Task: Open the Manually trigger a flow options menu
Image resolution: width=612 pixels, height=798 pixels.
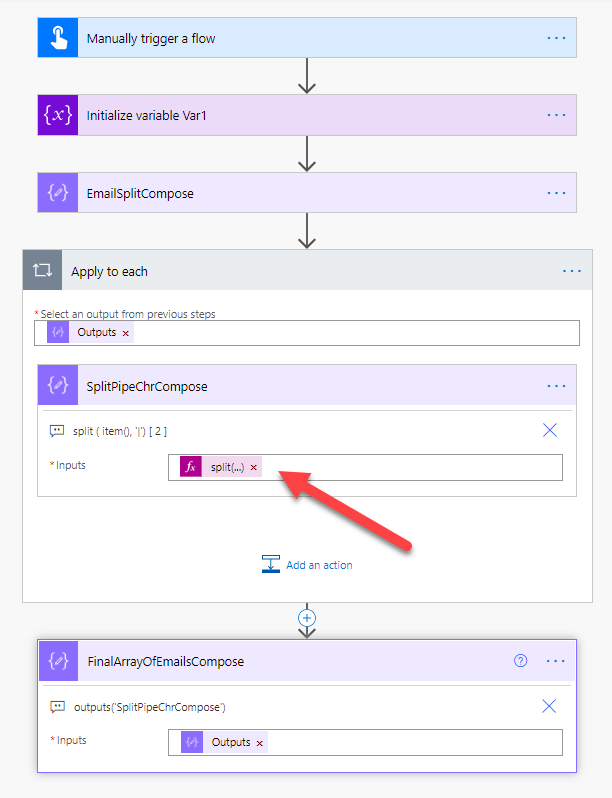Action: click(556, 38)
